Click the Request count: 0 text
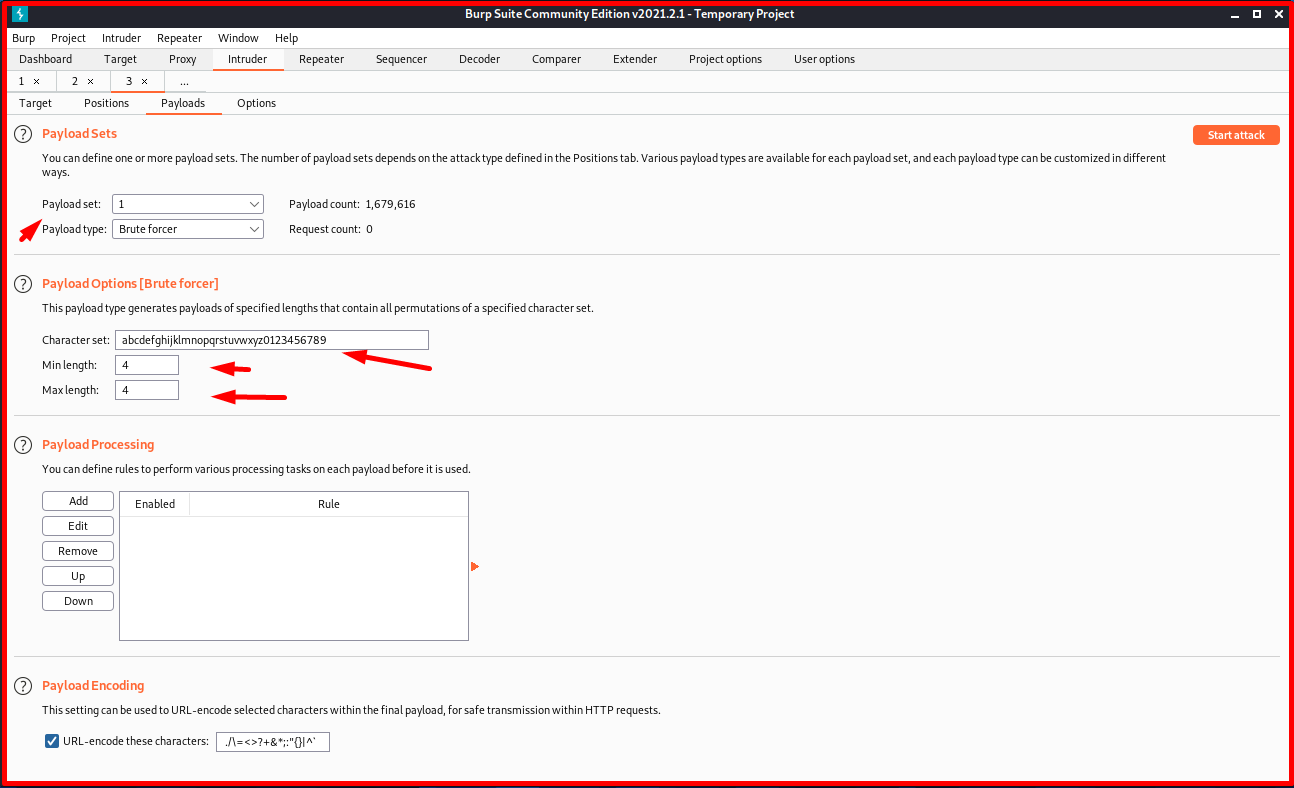 pos(331,229)
